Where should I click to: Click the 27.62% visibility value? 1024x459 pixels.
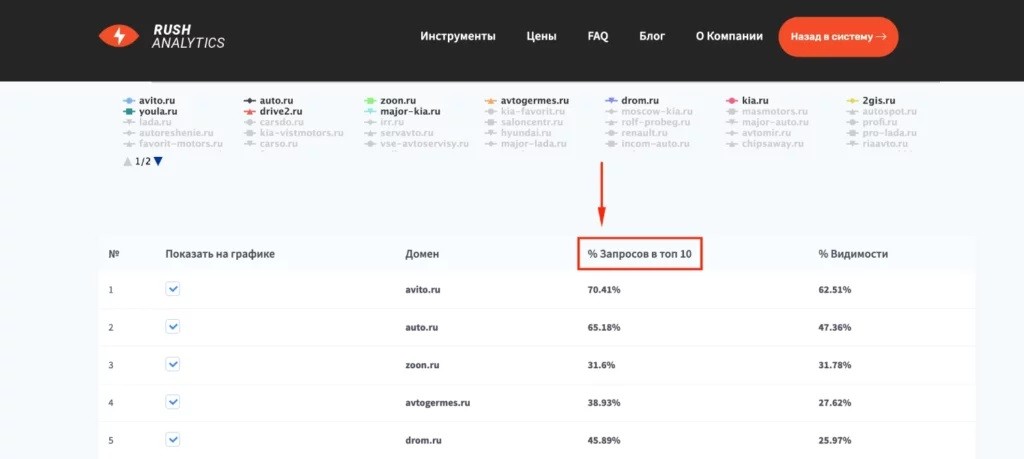[x=835, y=403]
